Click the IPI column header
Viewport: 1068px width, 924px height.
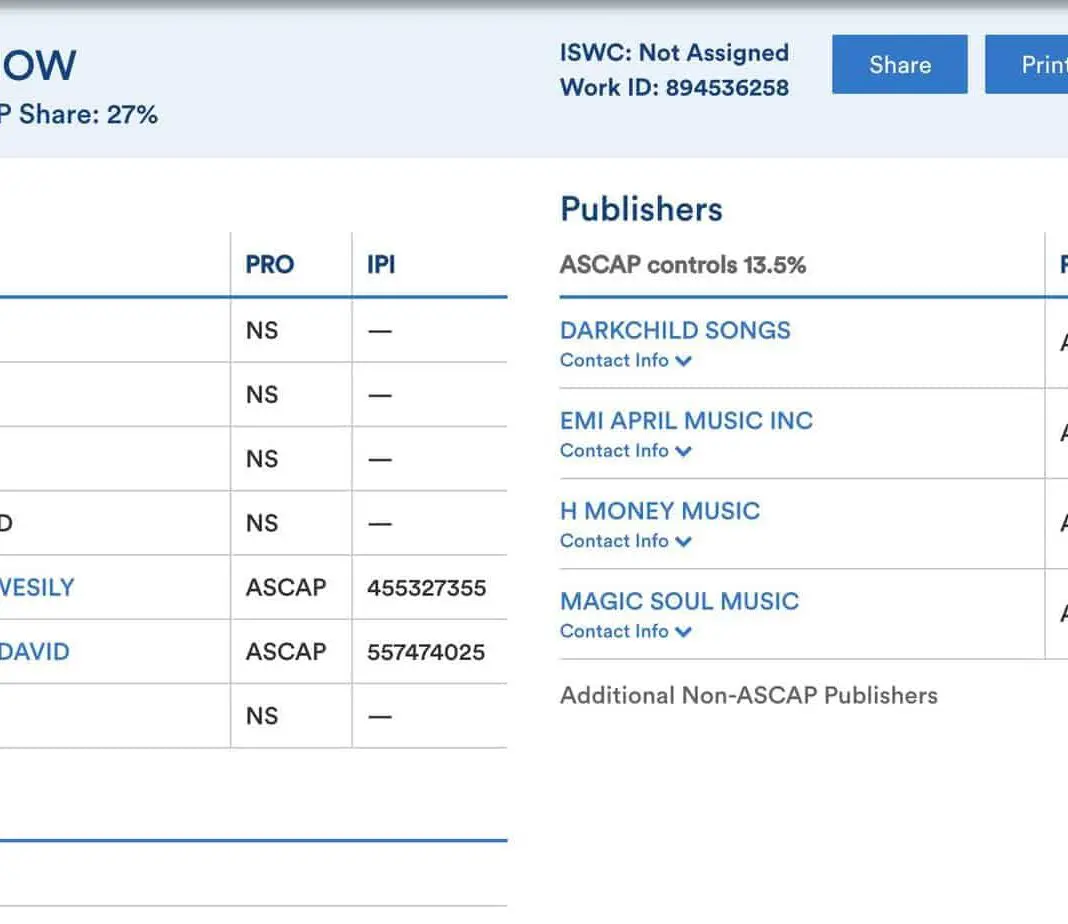tap(381, 265)
